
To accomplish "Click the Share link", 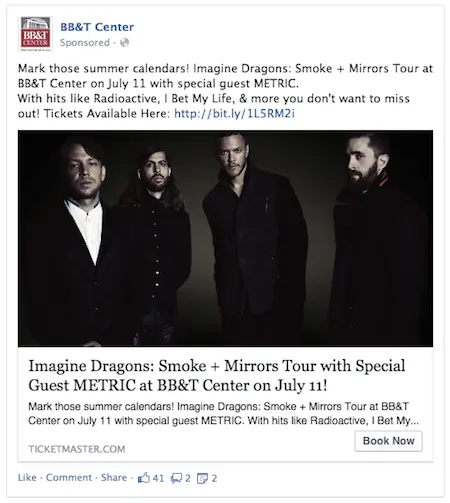I will [114, 477].
